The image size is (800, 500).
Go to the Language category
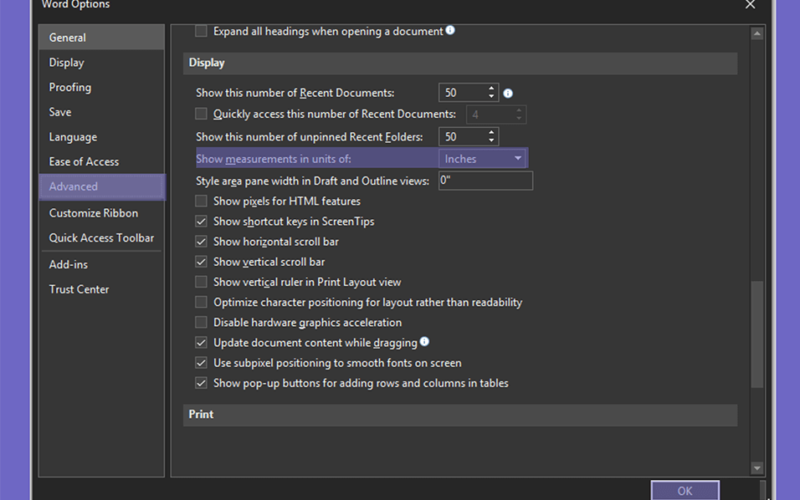tap(102, 137)
